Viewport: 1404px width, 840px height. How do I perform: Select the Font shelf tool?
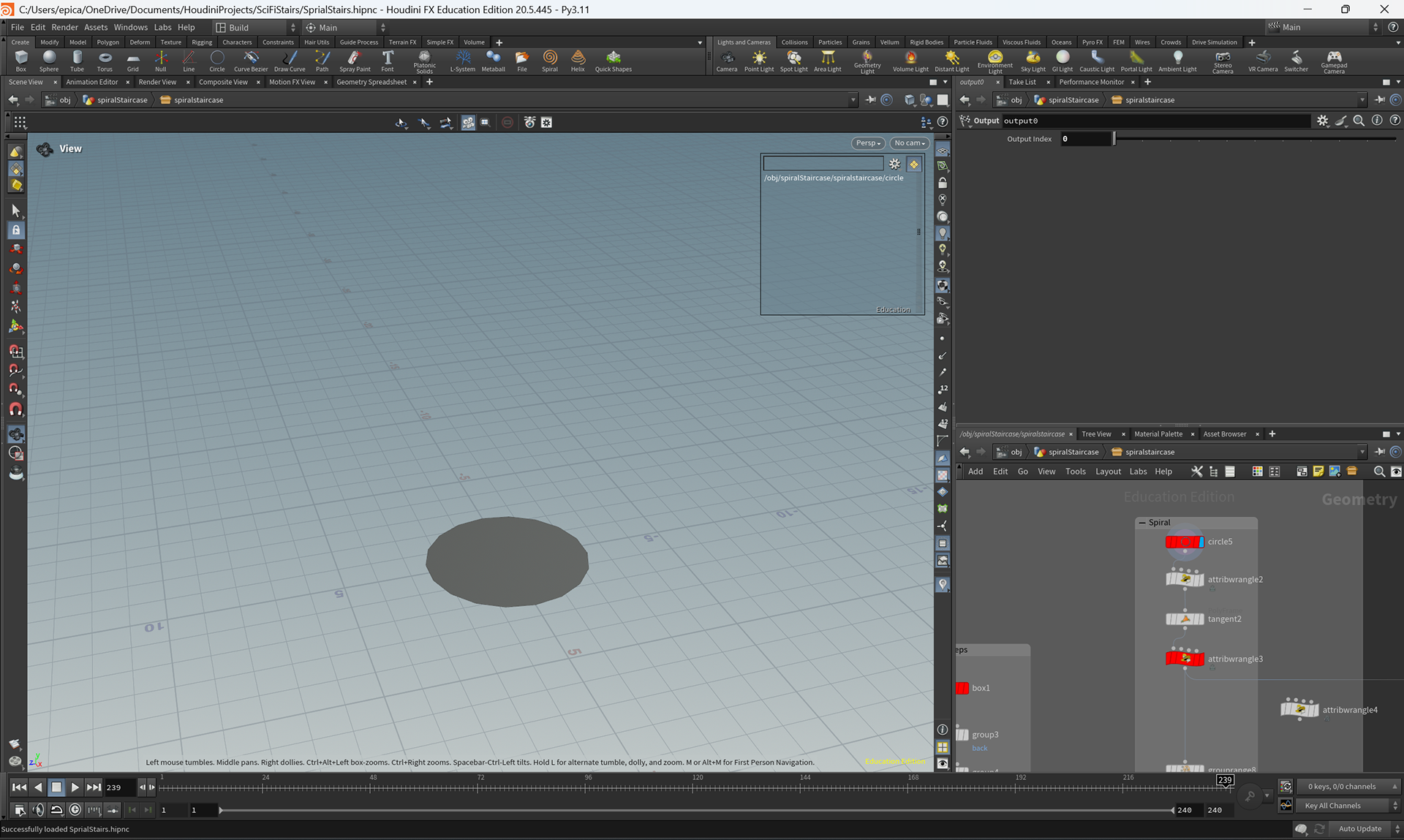(x=388, y=61)
